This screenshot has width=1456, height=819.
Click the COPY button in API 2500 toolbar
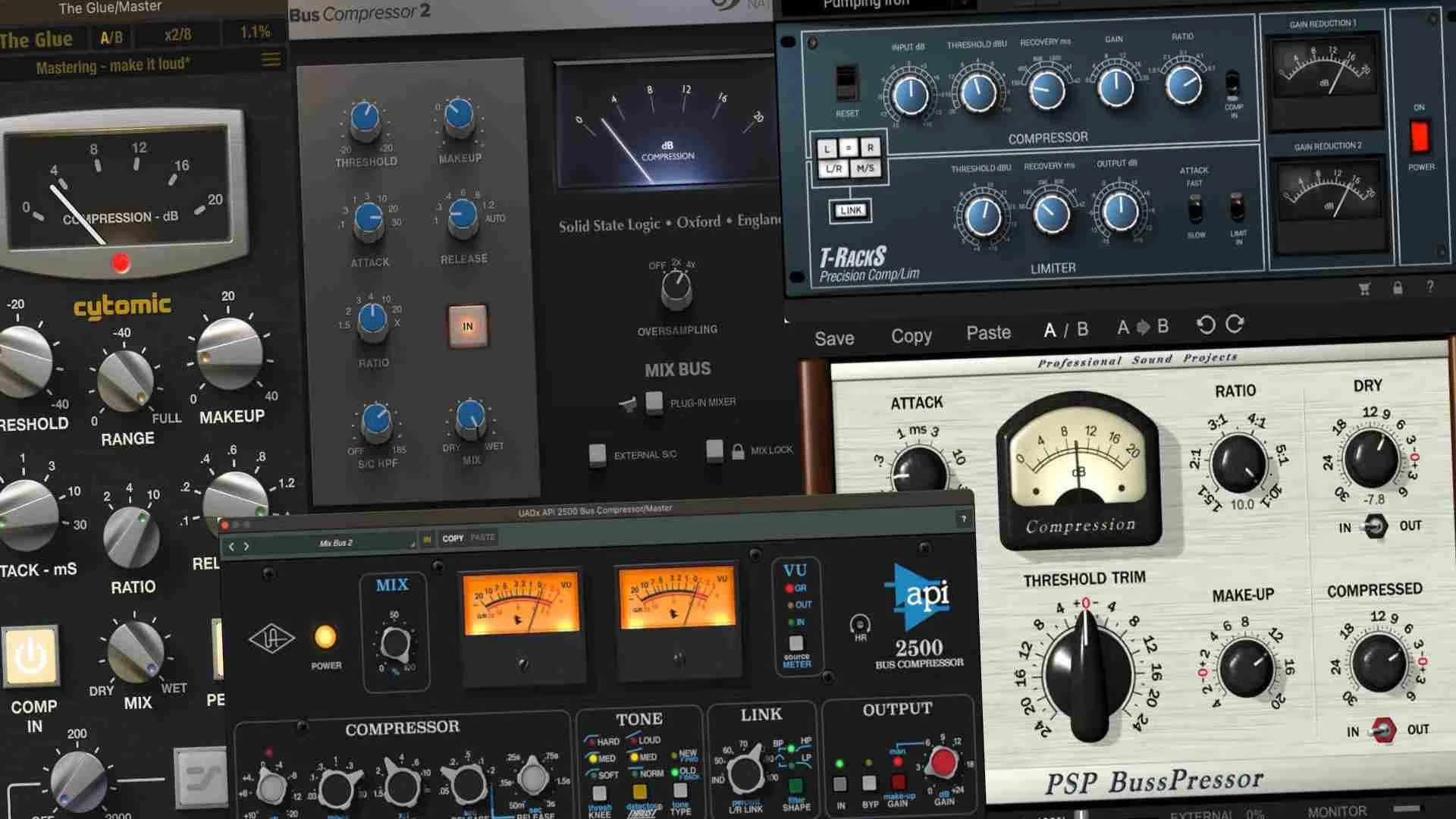point(453,538)
